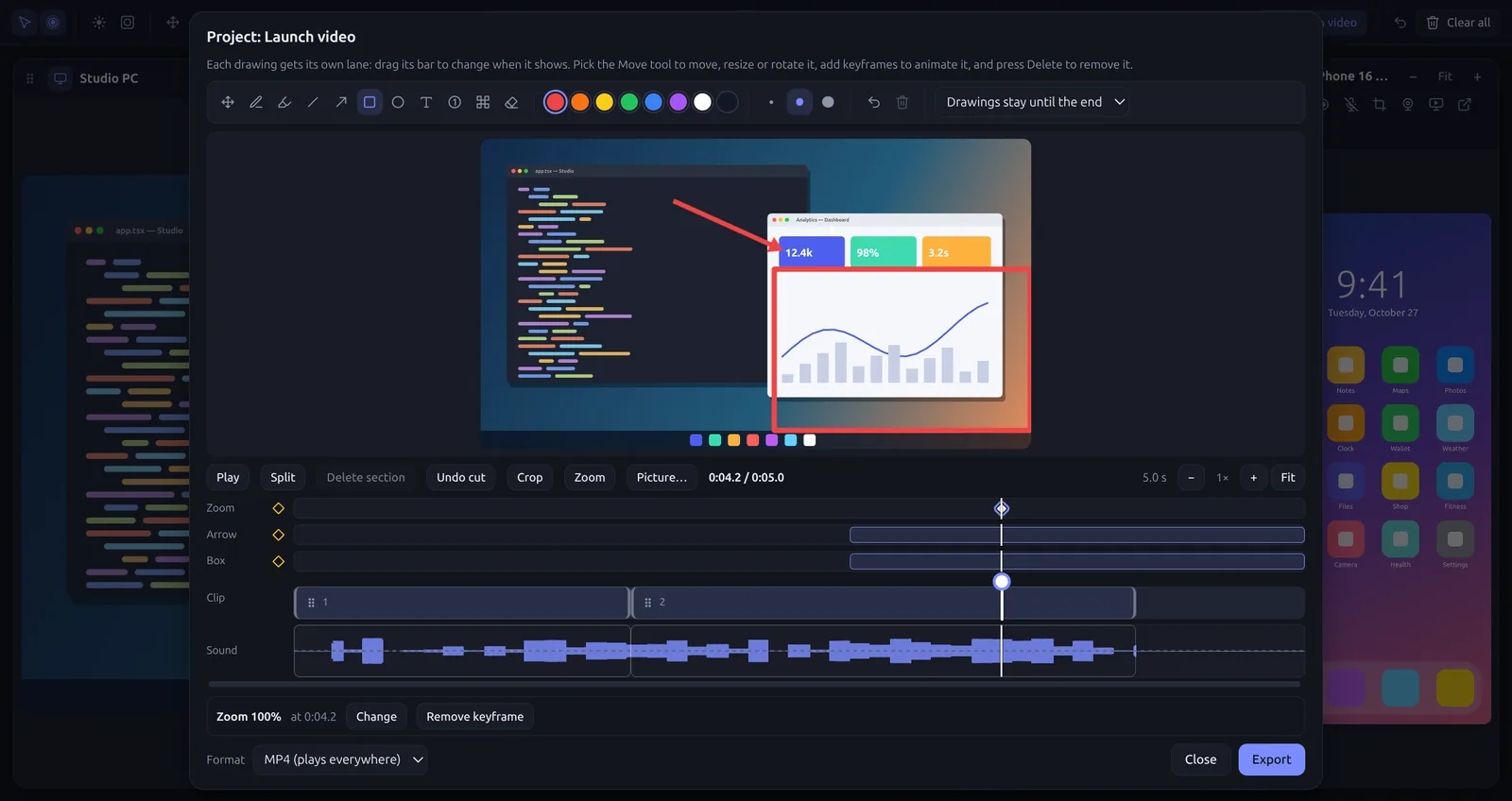Select the Rectangle box tool
The width and height of the screenshot is (1512, 801).
coord(369,102)
